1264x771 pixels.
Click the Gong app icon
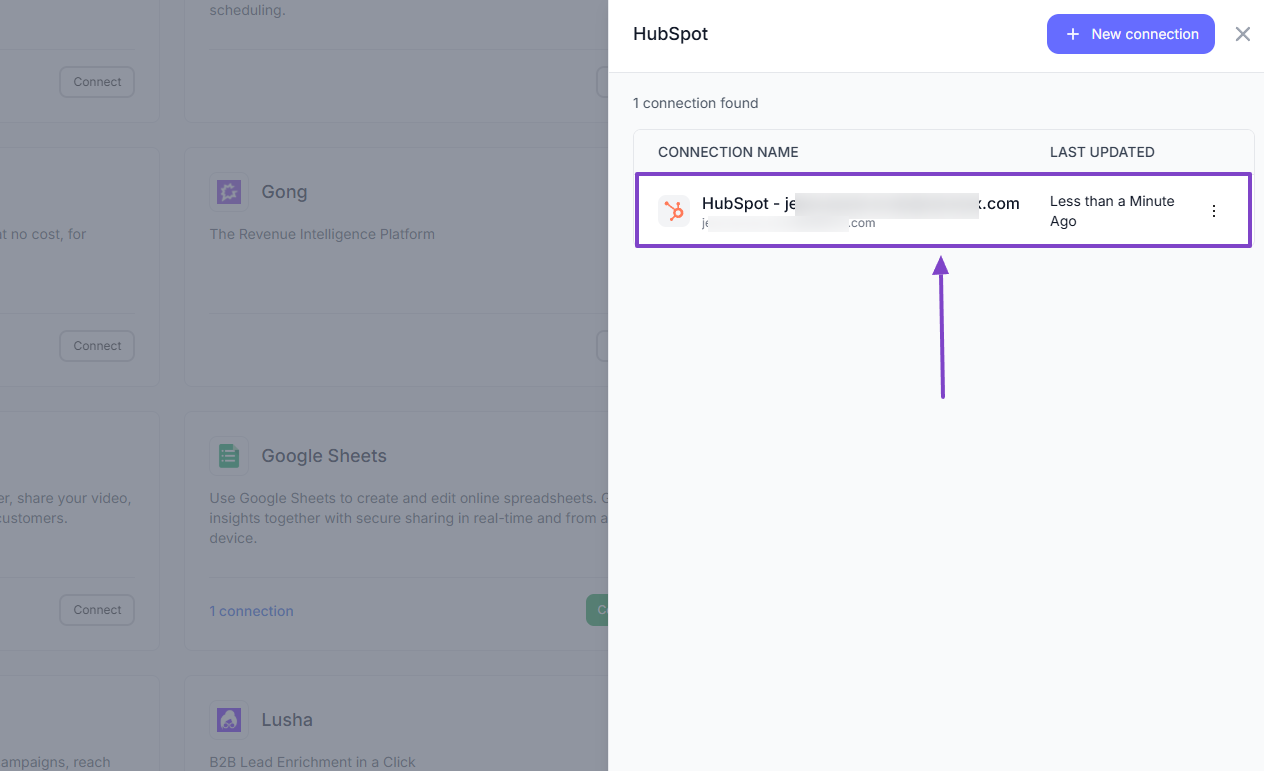point(229,192)
